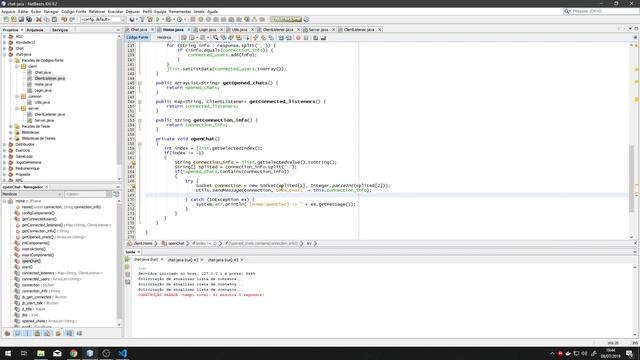Switch to the Arquivos panel tab
This screenshot has width=640, height=360.
tap(35, 30)
